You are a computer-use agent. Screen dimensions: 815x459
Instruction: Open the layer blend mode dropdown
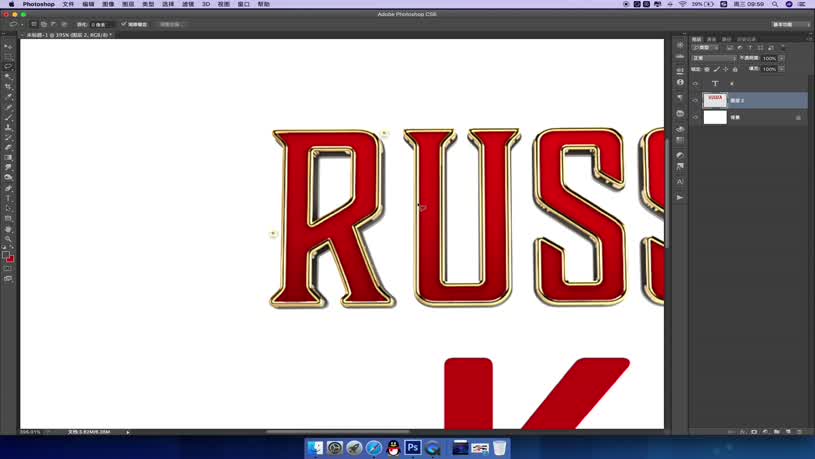click(714, 58)
